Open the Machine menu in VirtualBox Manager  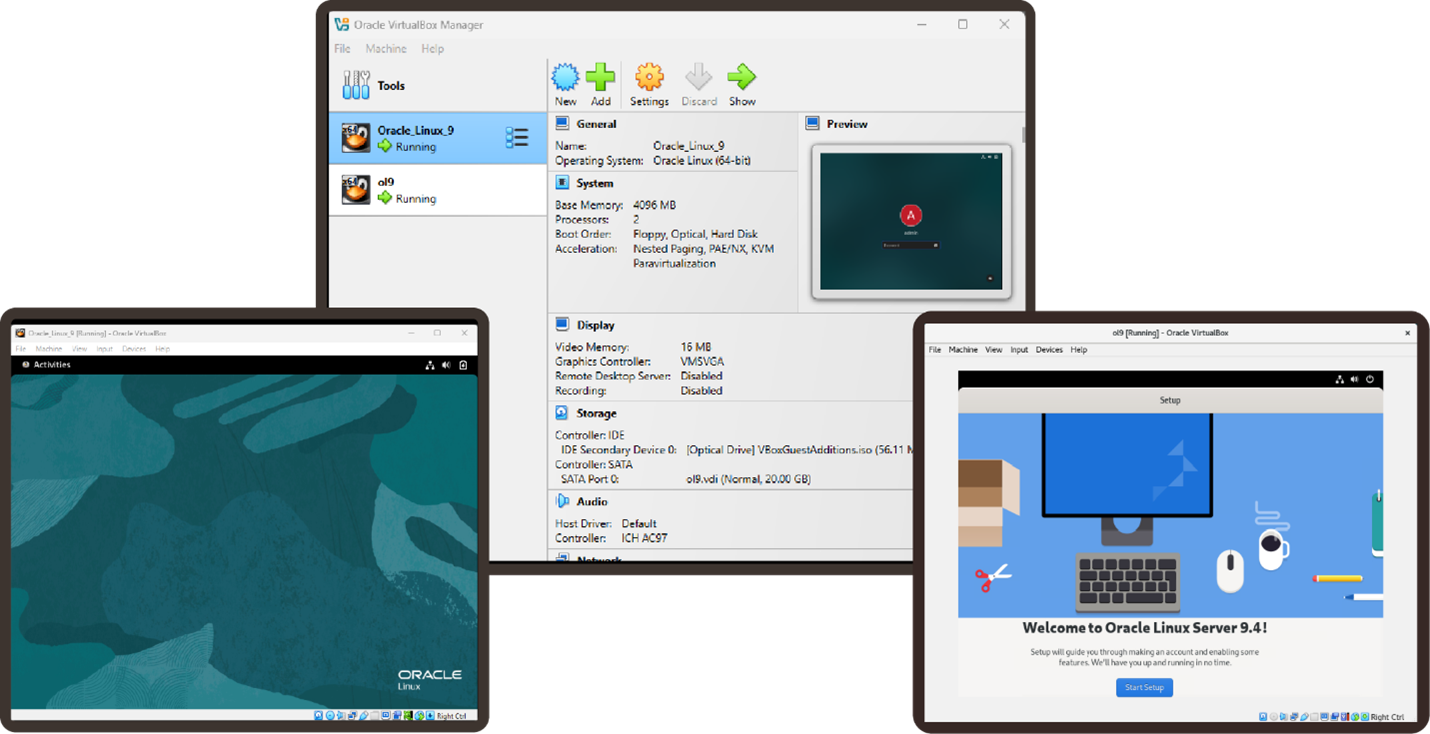[x=386, y=49]
